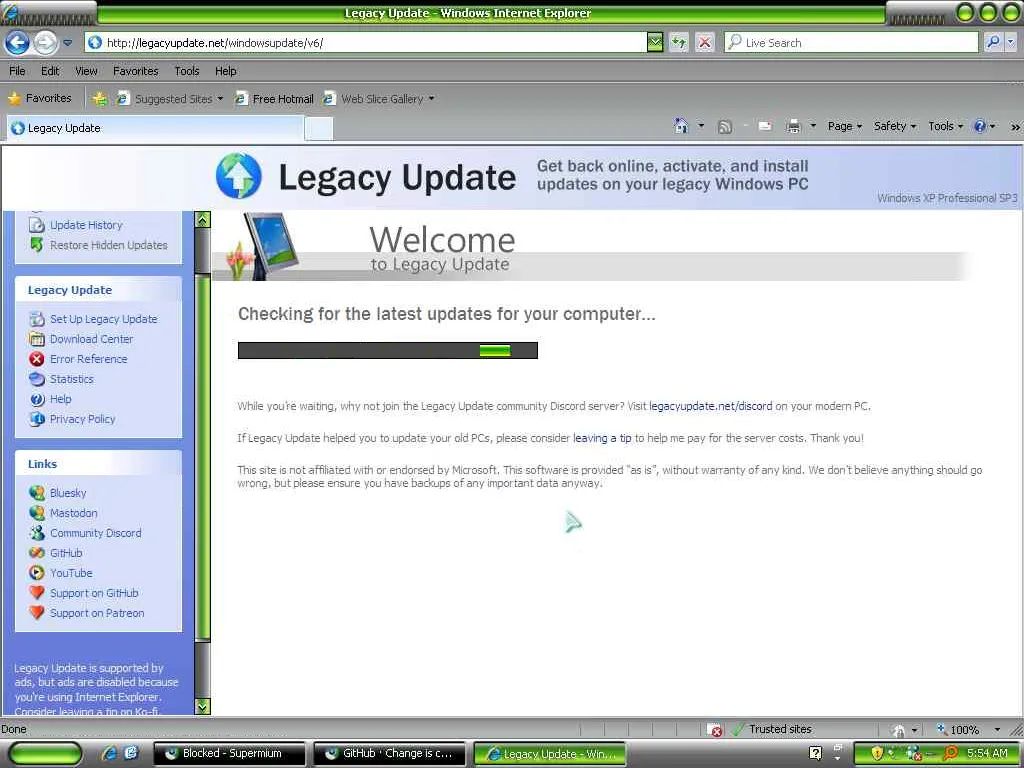Open the View menu
The height and width of the screenshot is (768, 1024).
(86, 71)
